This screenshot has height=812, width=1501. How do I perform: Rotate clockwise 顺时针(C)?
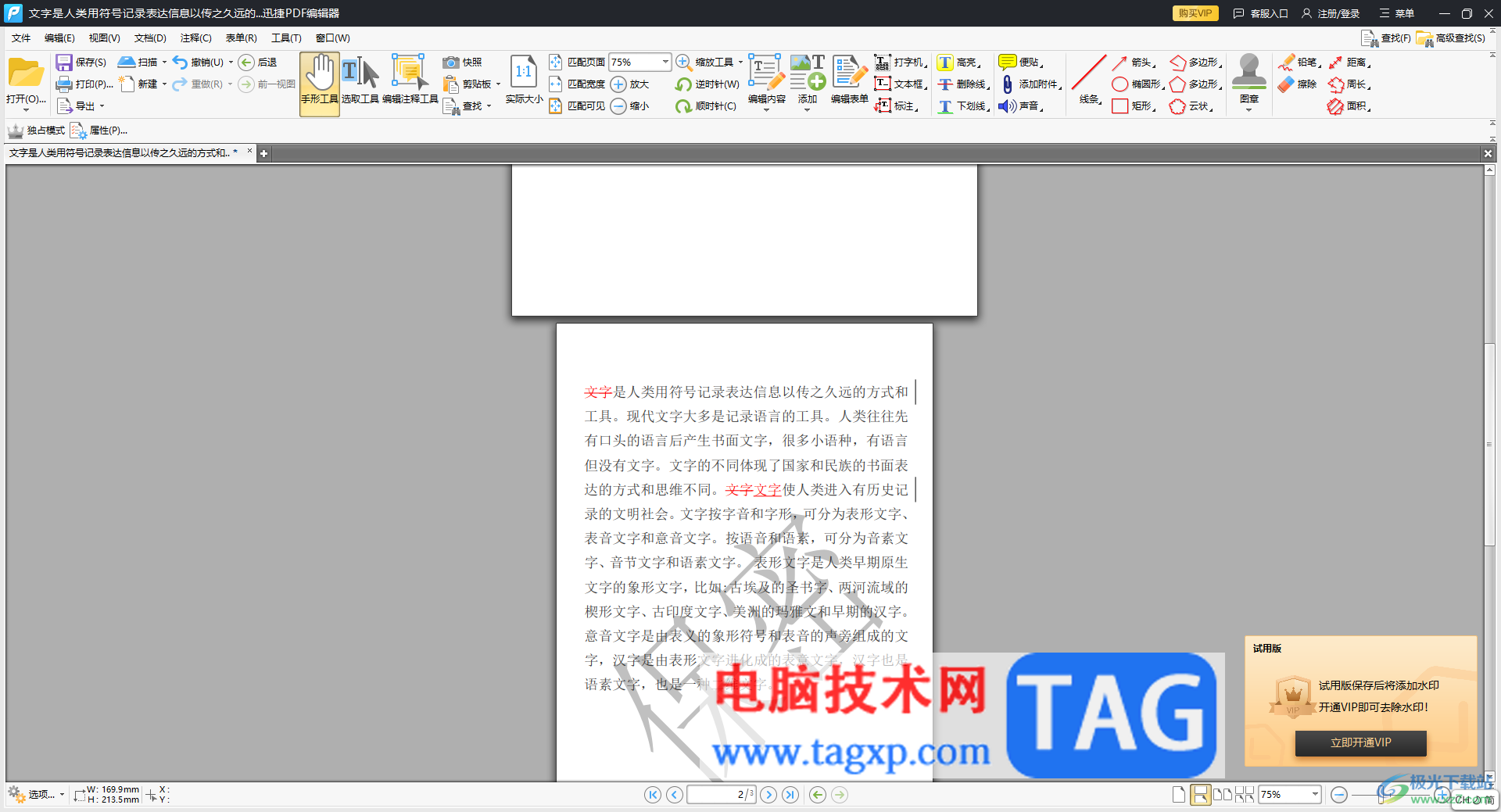[706, 106]
